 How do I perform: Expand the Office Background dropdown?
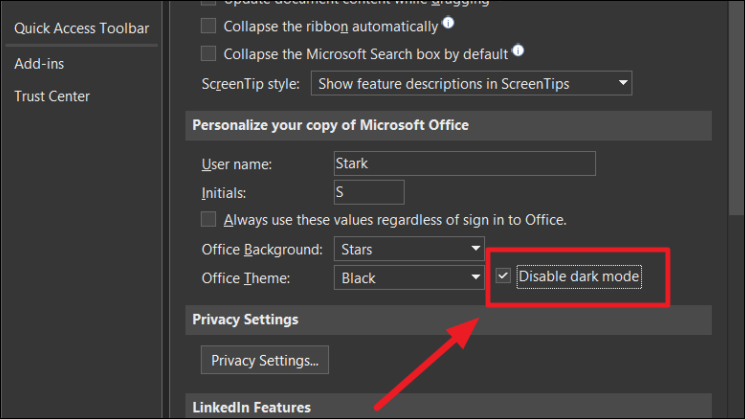click(x=409, y=249)
